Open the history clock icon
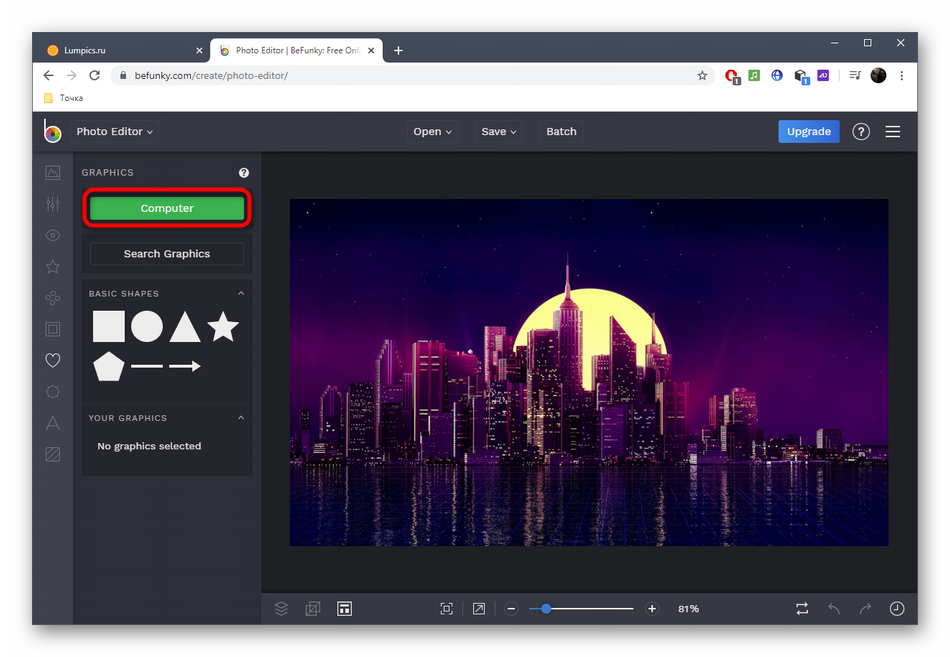The width and height of the screenshot is (950, 657). click(896, 608)
